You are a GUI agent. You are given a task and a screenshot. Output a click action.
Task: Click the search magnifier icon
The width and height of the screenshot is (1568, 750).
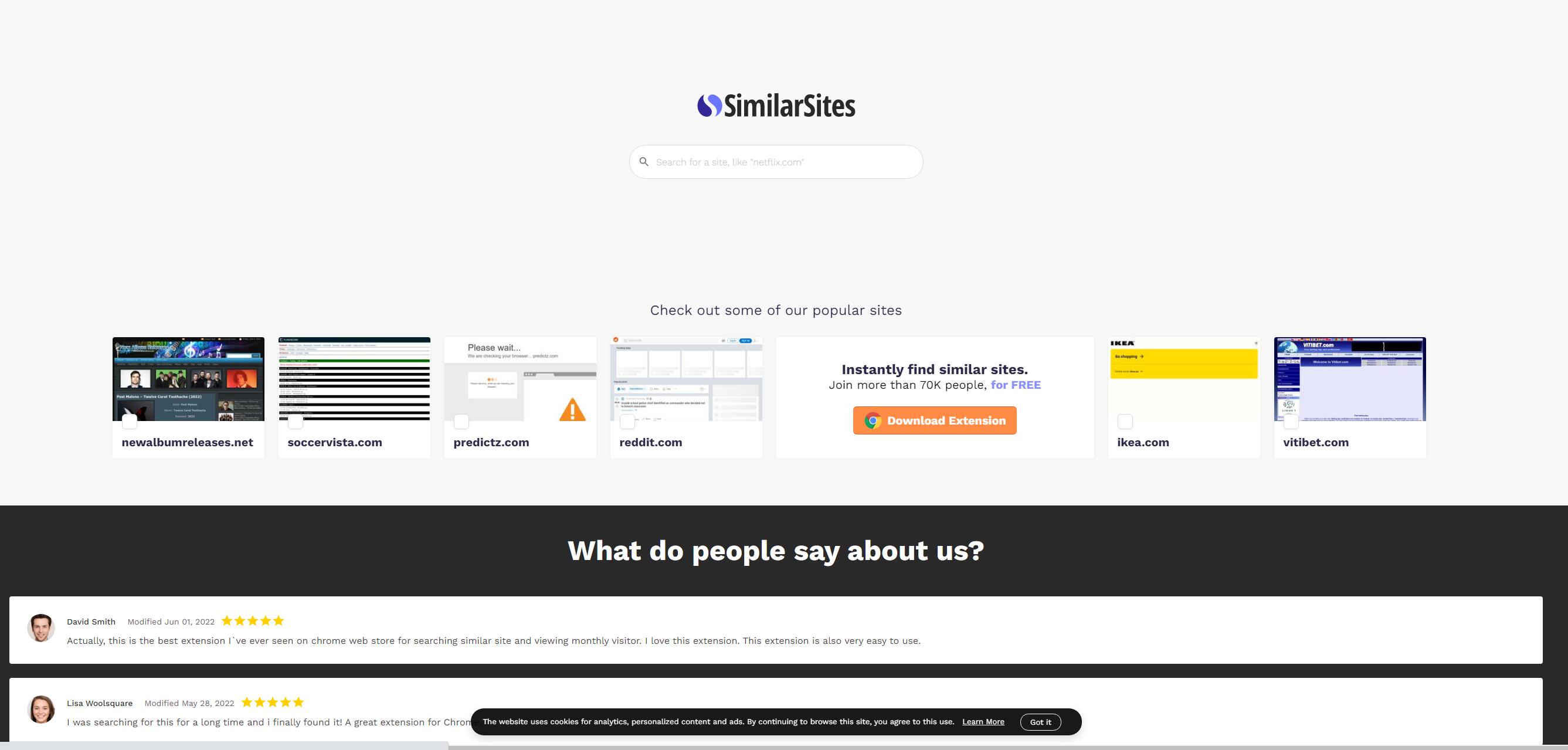(644, 162)
